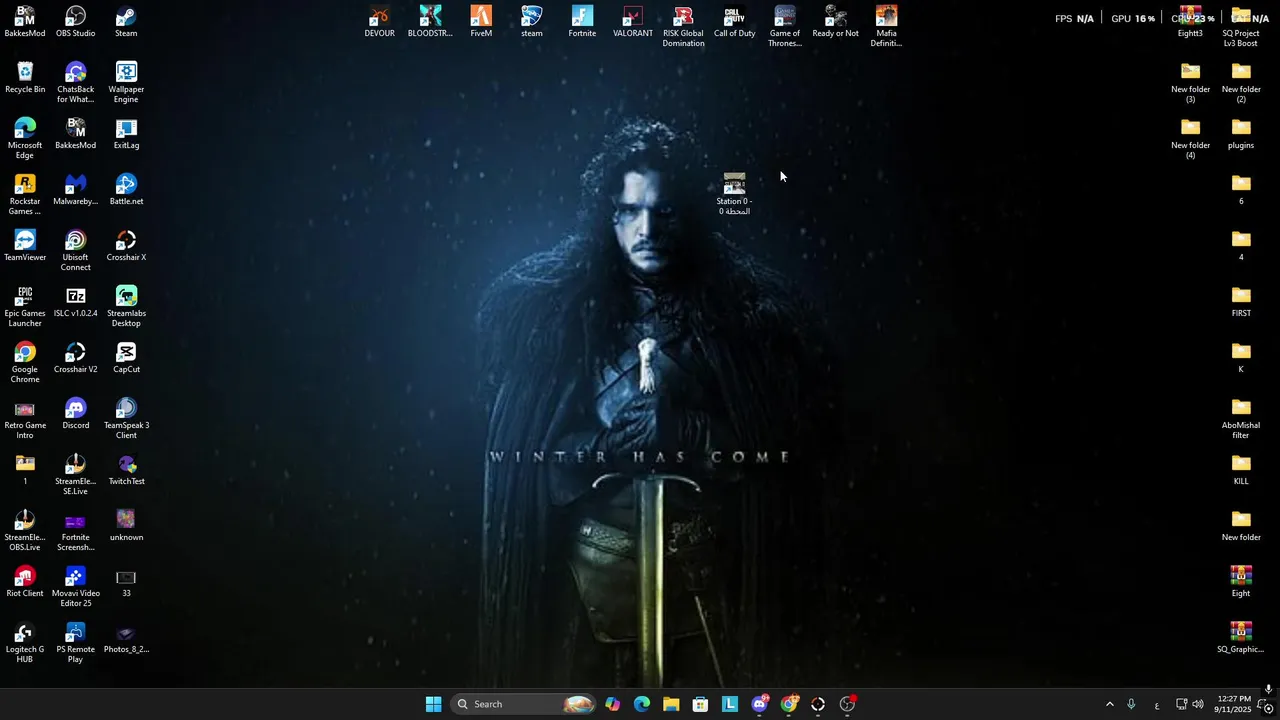Launch Streamlabs Desktop shortcut
The height and width of the screenshot is (720, 1280).
click(126, 307)
